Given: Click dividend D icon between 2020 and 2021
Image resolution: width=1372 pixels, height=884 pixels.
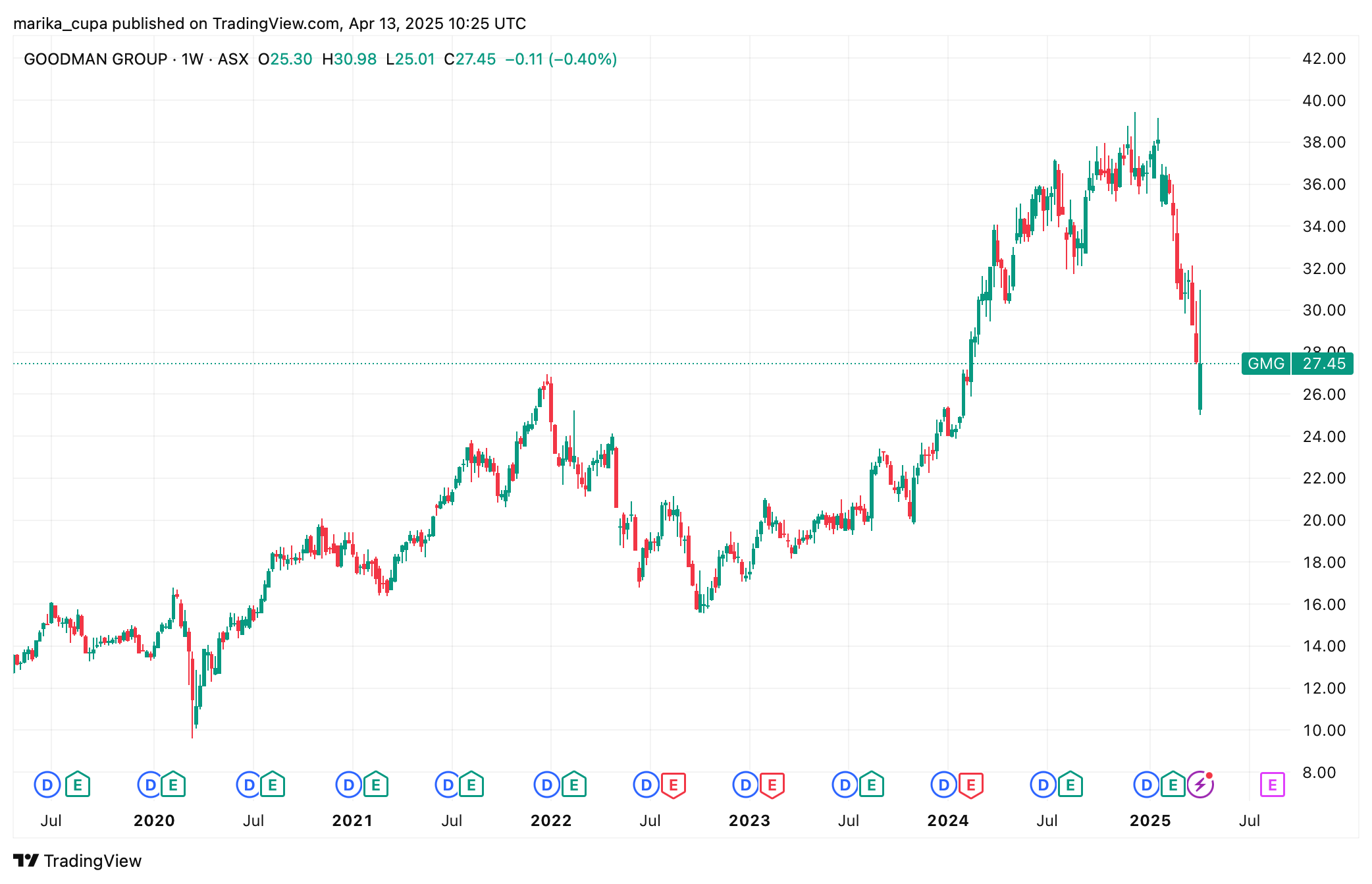Looking at the screenshot, I should [x=250, y=785].
